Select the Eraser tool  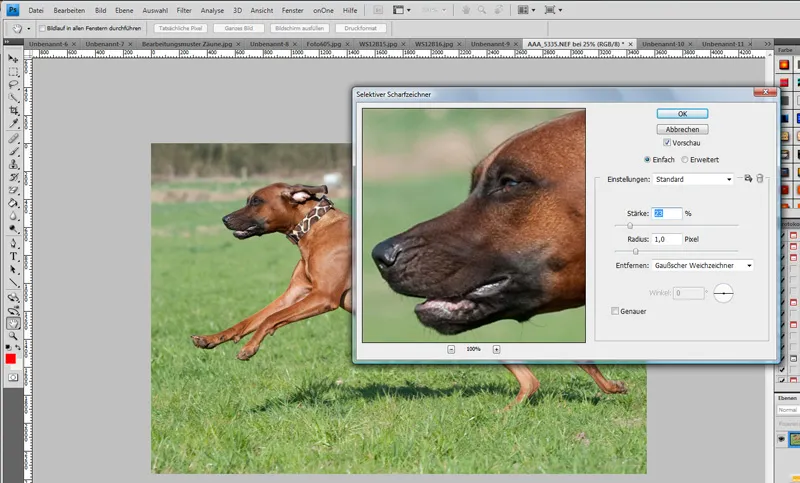tap(13, 190)
